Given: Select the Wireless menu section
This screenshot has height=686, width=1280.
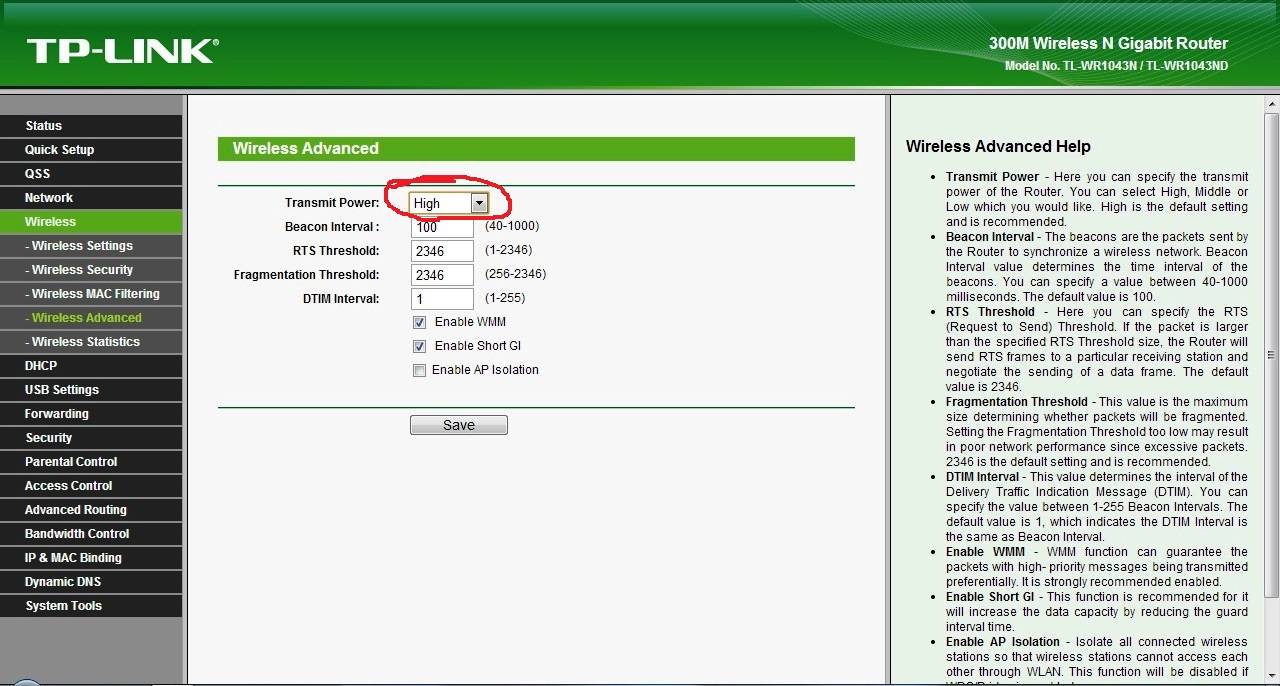Looking at the screenshot, I should tap(91, 222).
